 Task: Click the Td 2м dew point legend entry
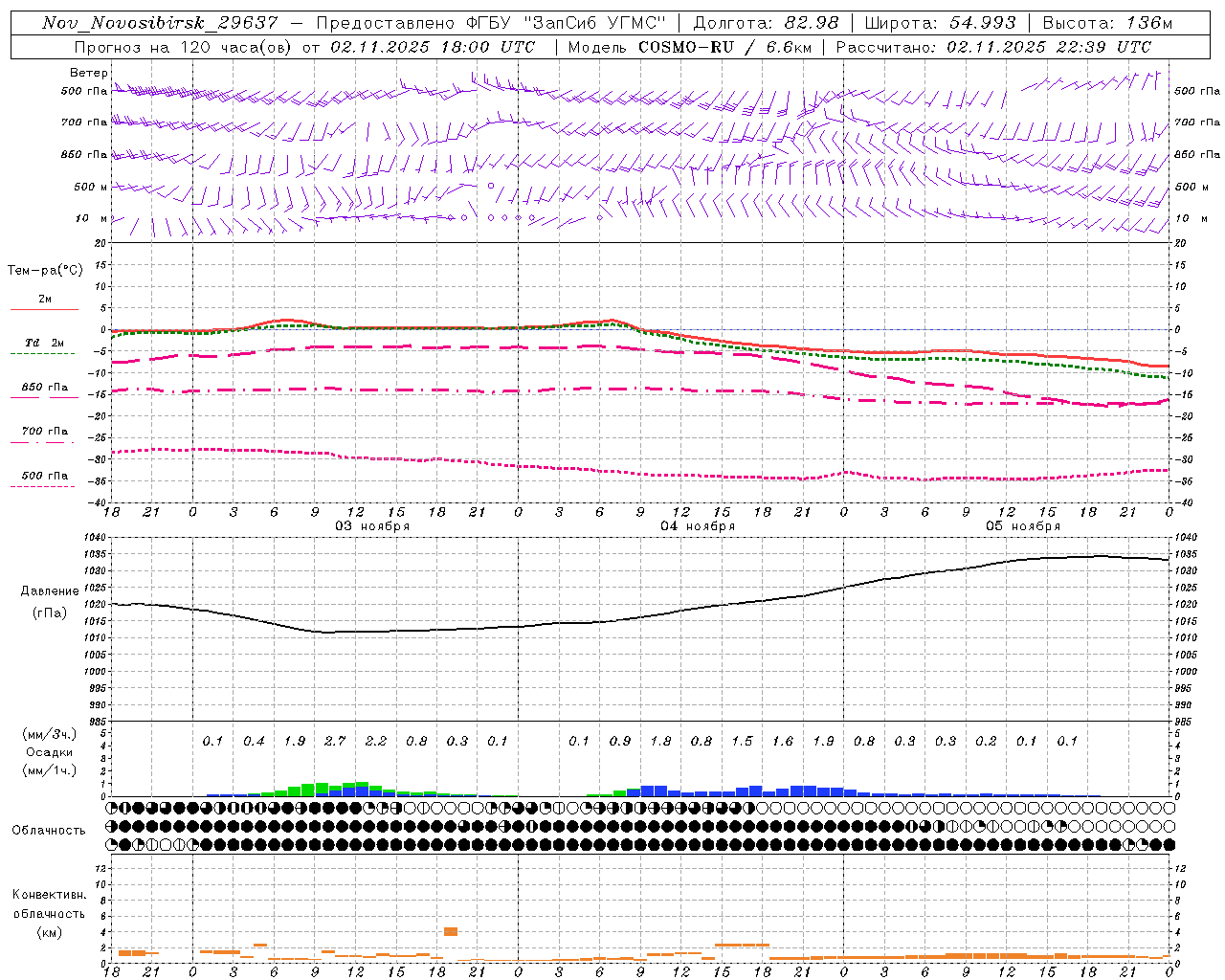45,343
